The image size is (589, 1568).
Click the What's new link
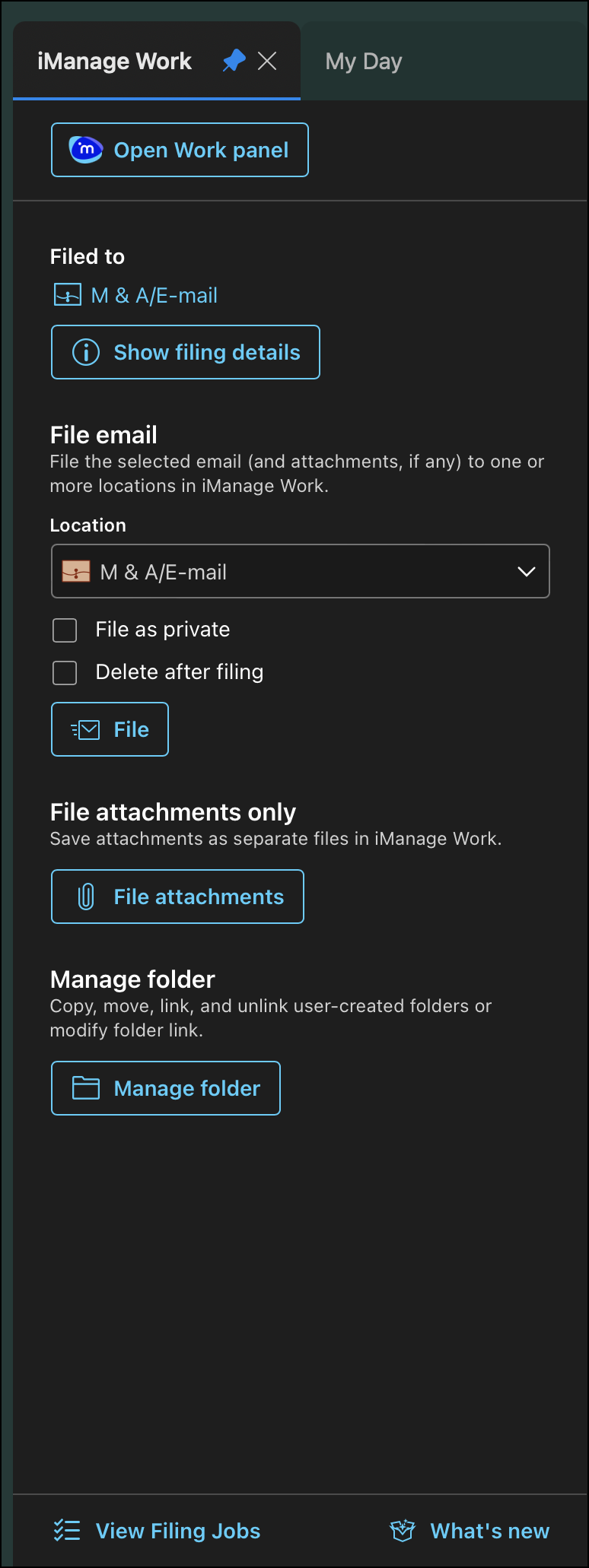pos(489,1531)
